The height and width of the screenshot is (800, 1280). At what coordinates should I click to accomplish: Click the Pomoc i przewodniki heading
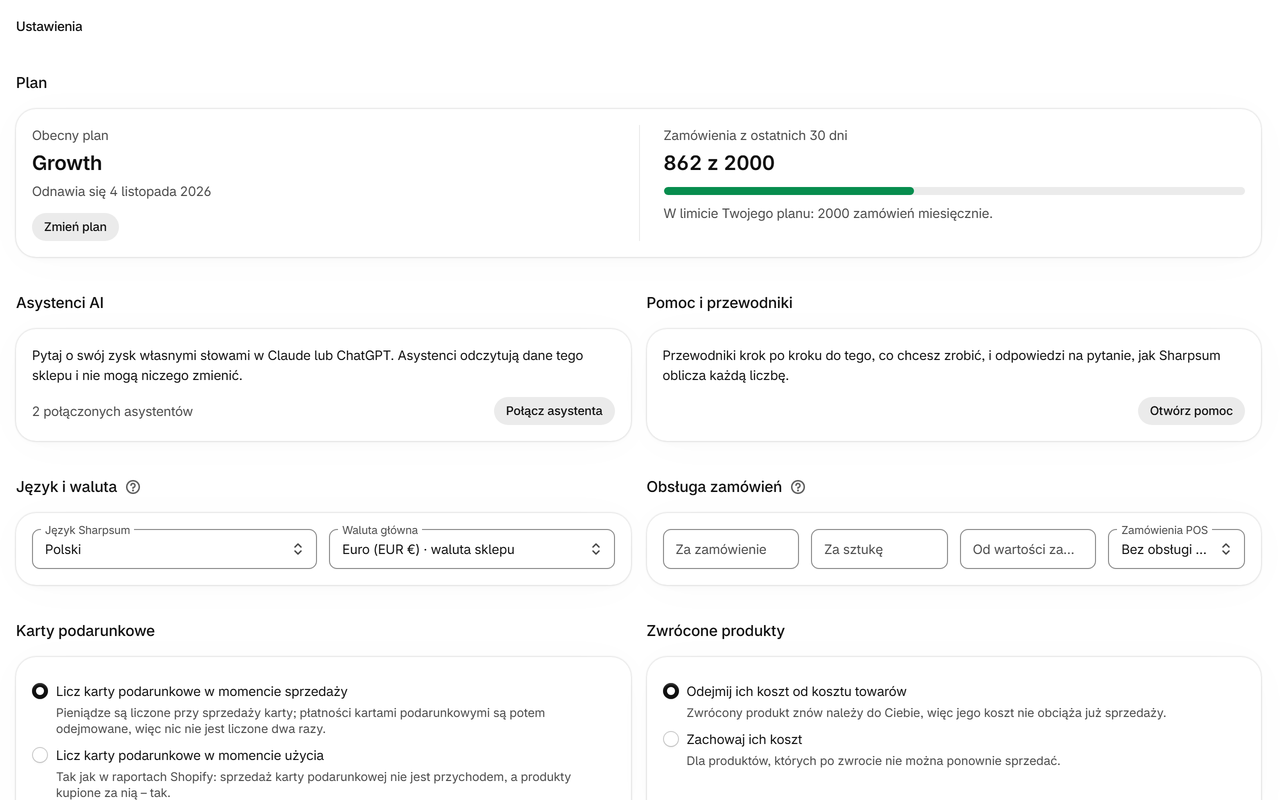(719, 303)
